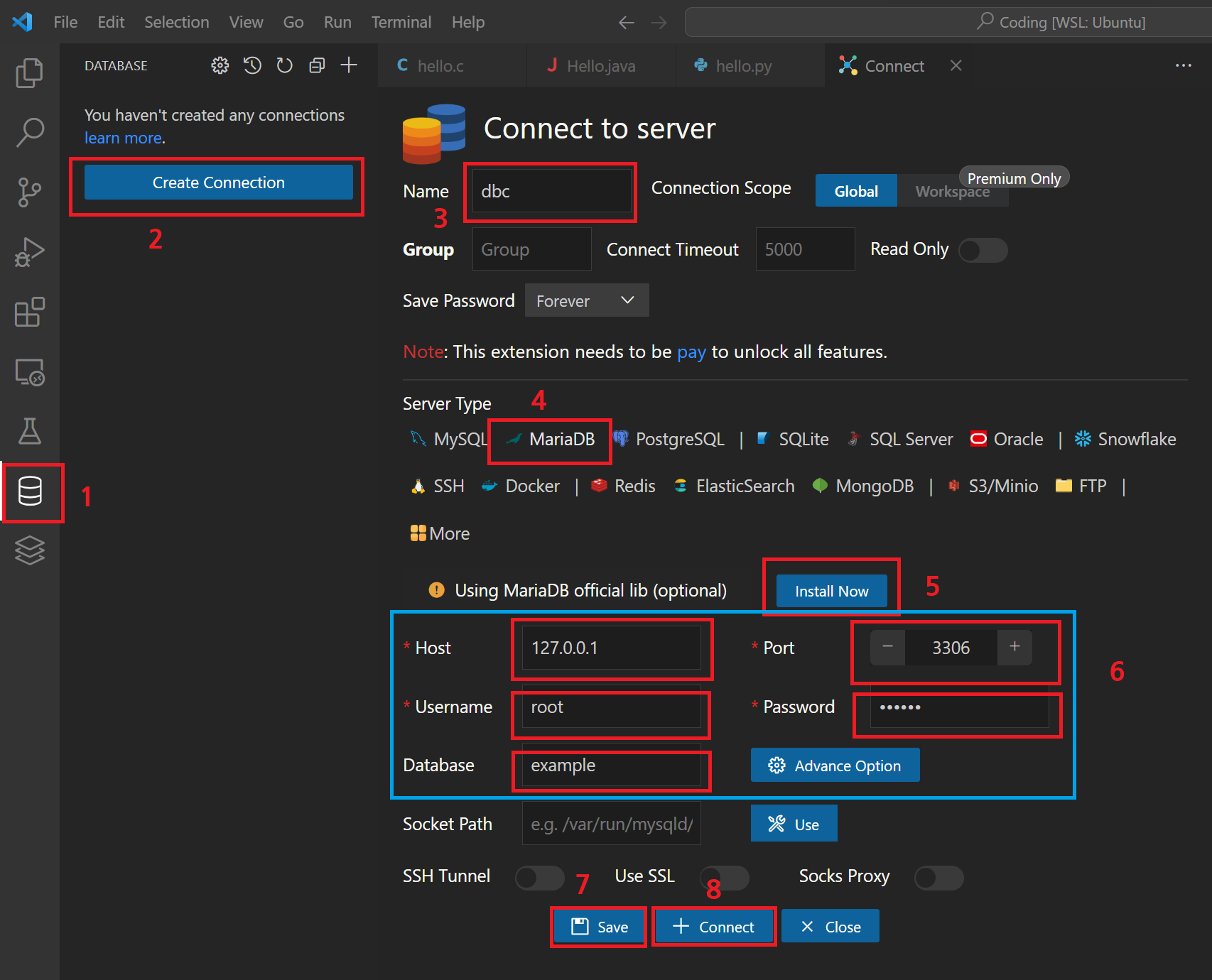Toggle the Read Only switch
The image size is (1212, 980).
pos(983,250)
